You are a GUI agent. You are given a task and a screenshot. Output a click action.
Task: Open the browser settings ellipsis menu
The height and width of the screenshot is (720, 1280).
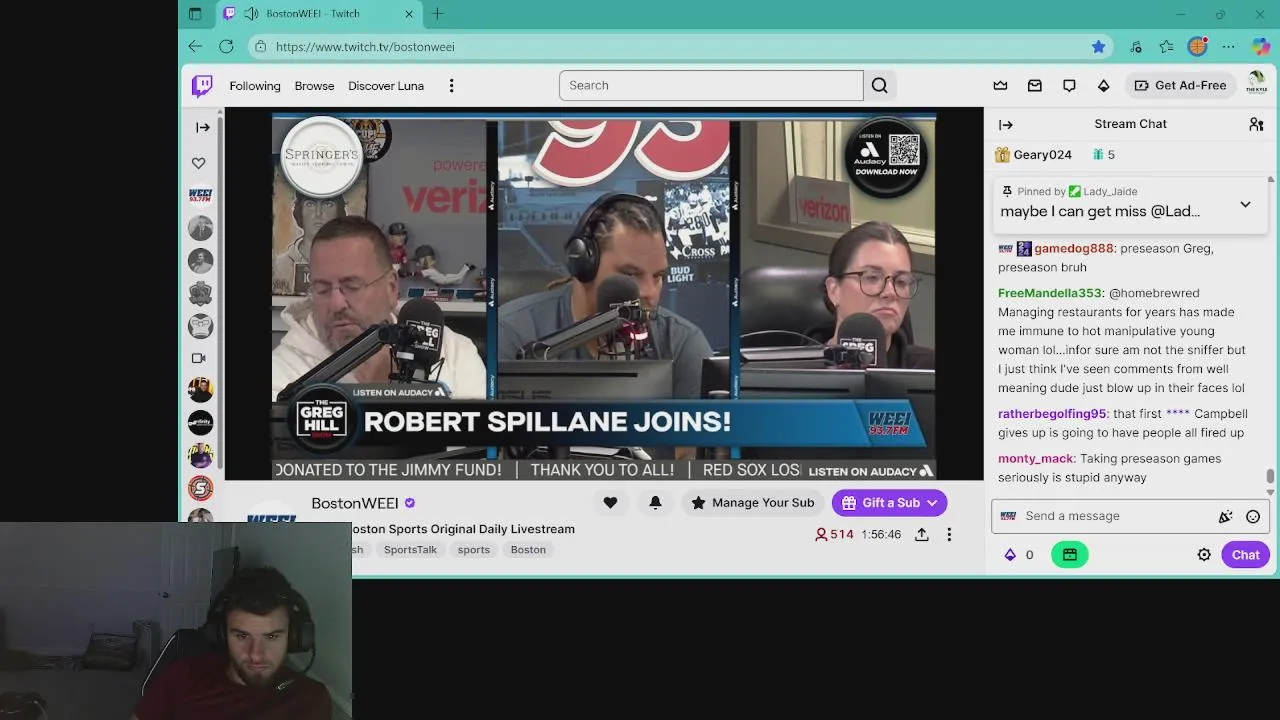tap(1228, 46)
